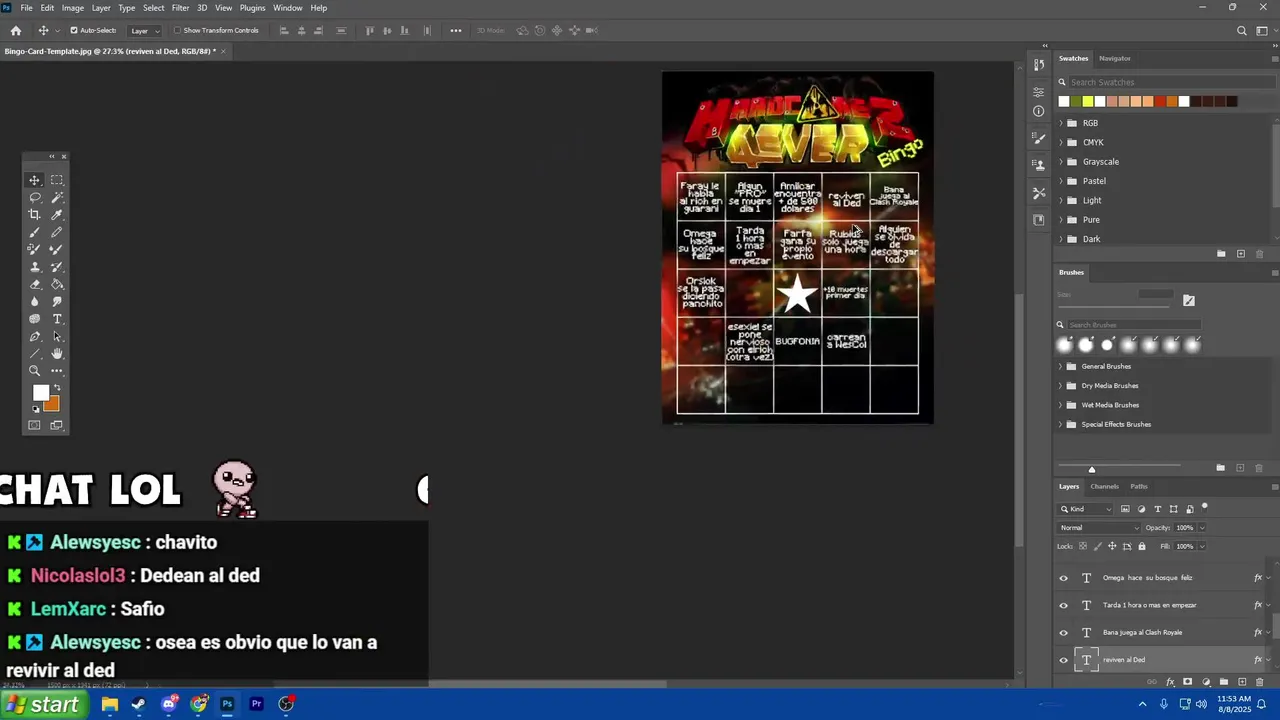
Task: Select the Clone Stamp tool
Action: 35,267
